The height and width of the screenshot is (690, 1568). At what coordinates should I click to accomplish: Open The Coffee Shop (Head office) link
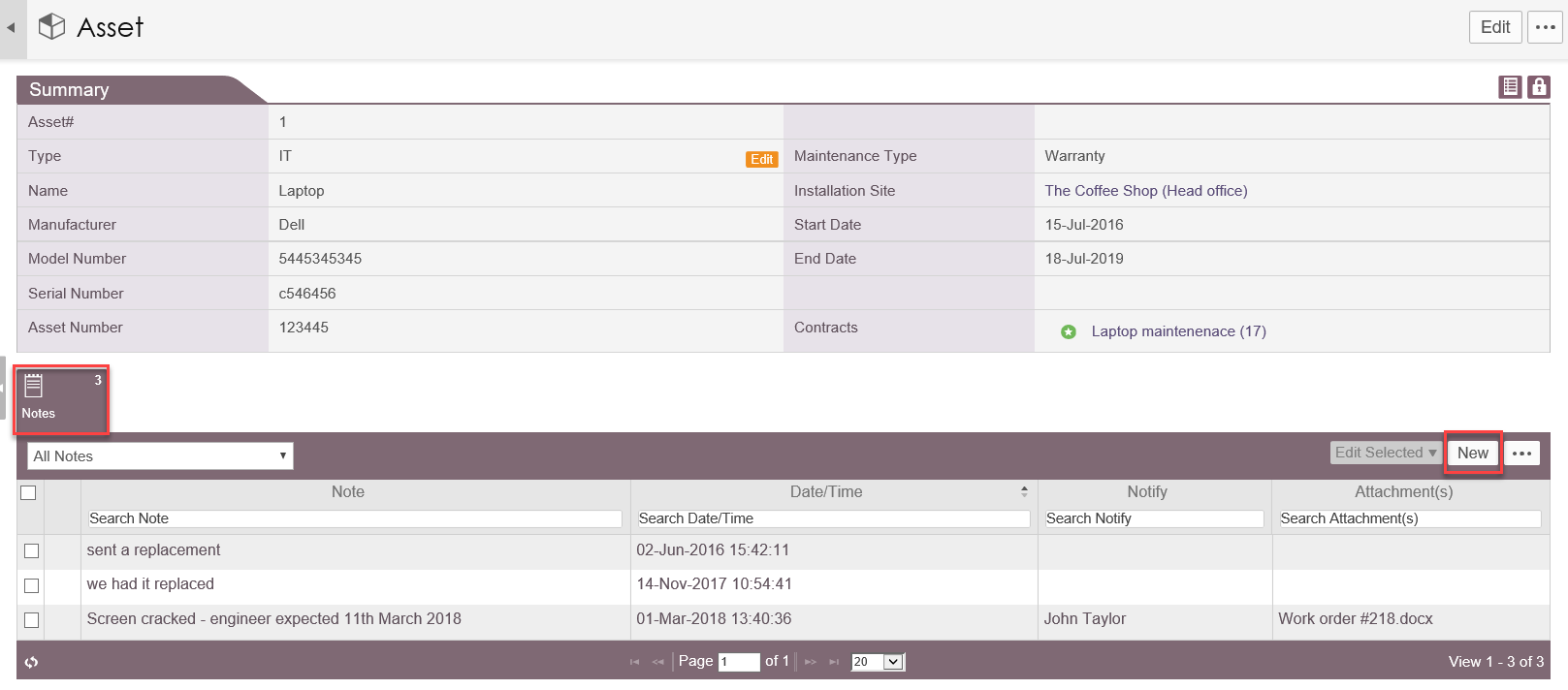point(1146,191)
